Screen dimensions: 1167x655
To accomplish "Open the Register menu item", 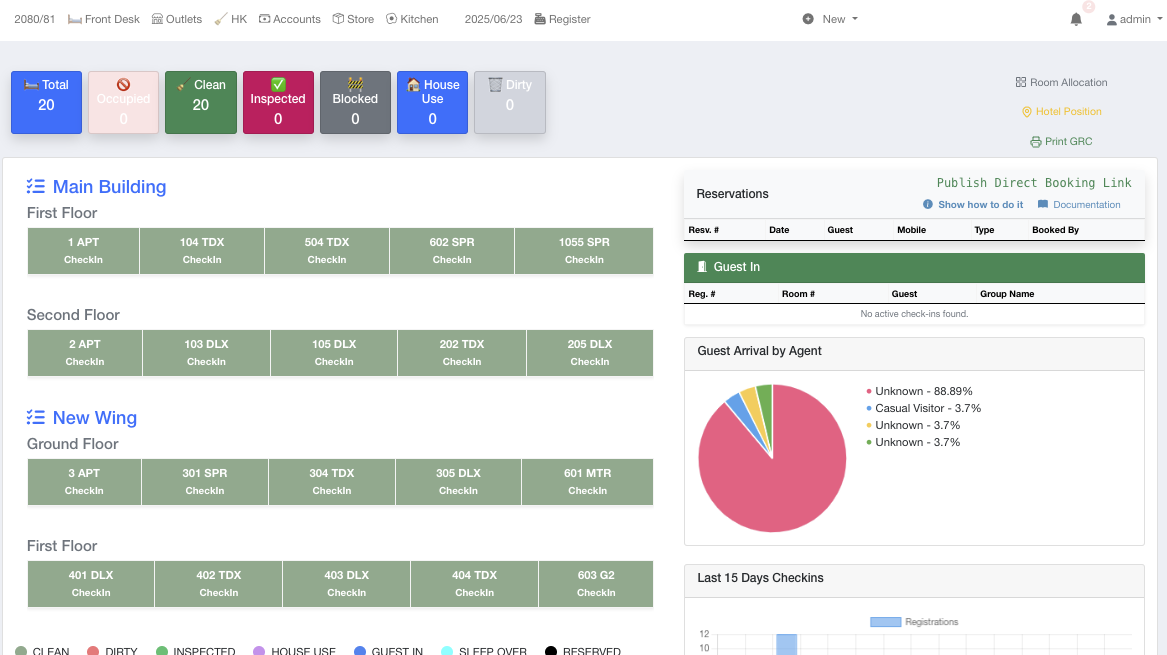I will click(x=563, y=19).
